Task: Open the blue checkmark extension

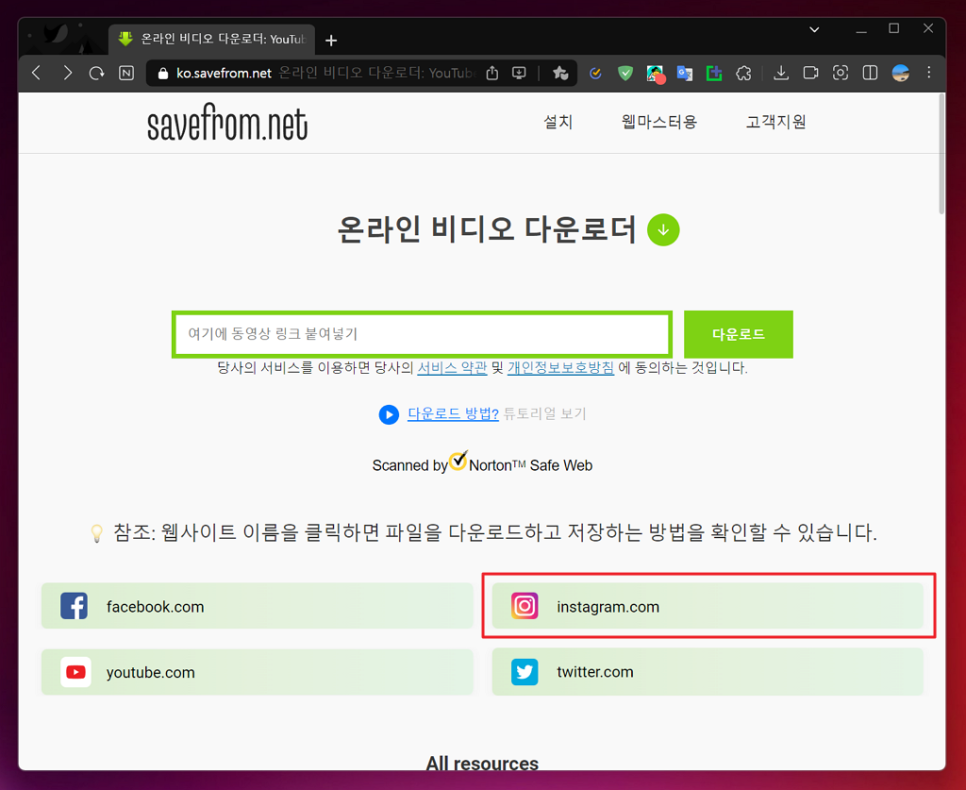Action: (x=595, y=73)
